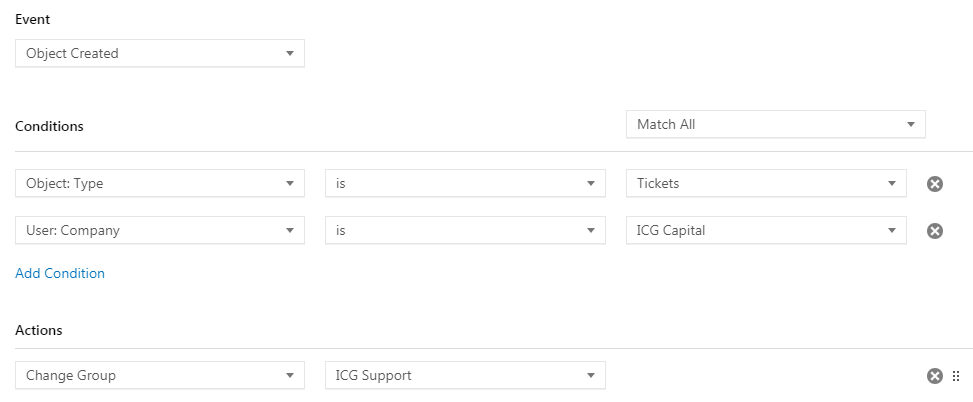973x402 pixels.
Task: Grab the Change Group action reorder handle
Action: point(956,376)
